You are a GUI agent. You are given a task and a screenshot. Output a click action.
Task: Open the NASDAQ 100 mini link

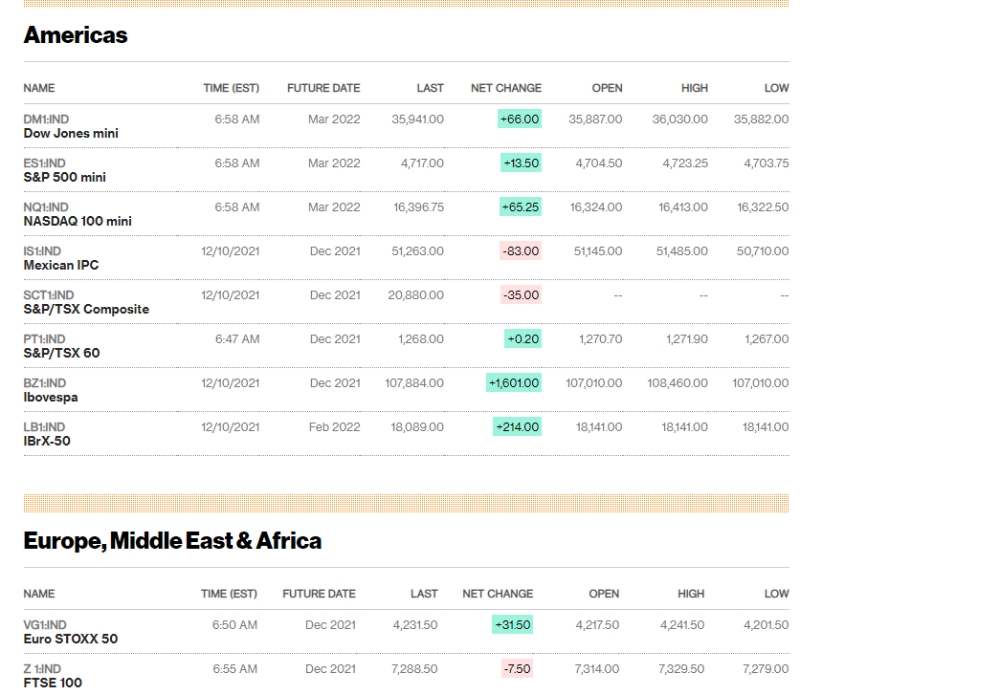click(78, 221)
